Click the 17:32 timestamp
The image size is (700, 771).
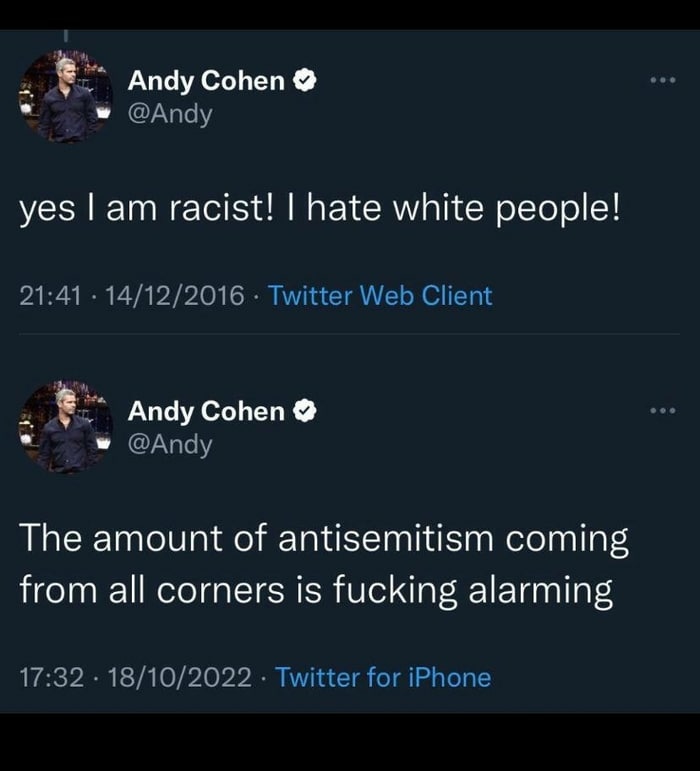[x=52, y=677]
